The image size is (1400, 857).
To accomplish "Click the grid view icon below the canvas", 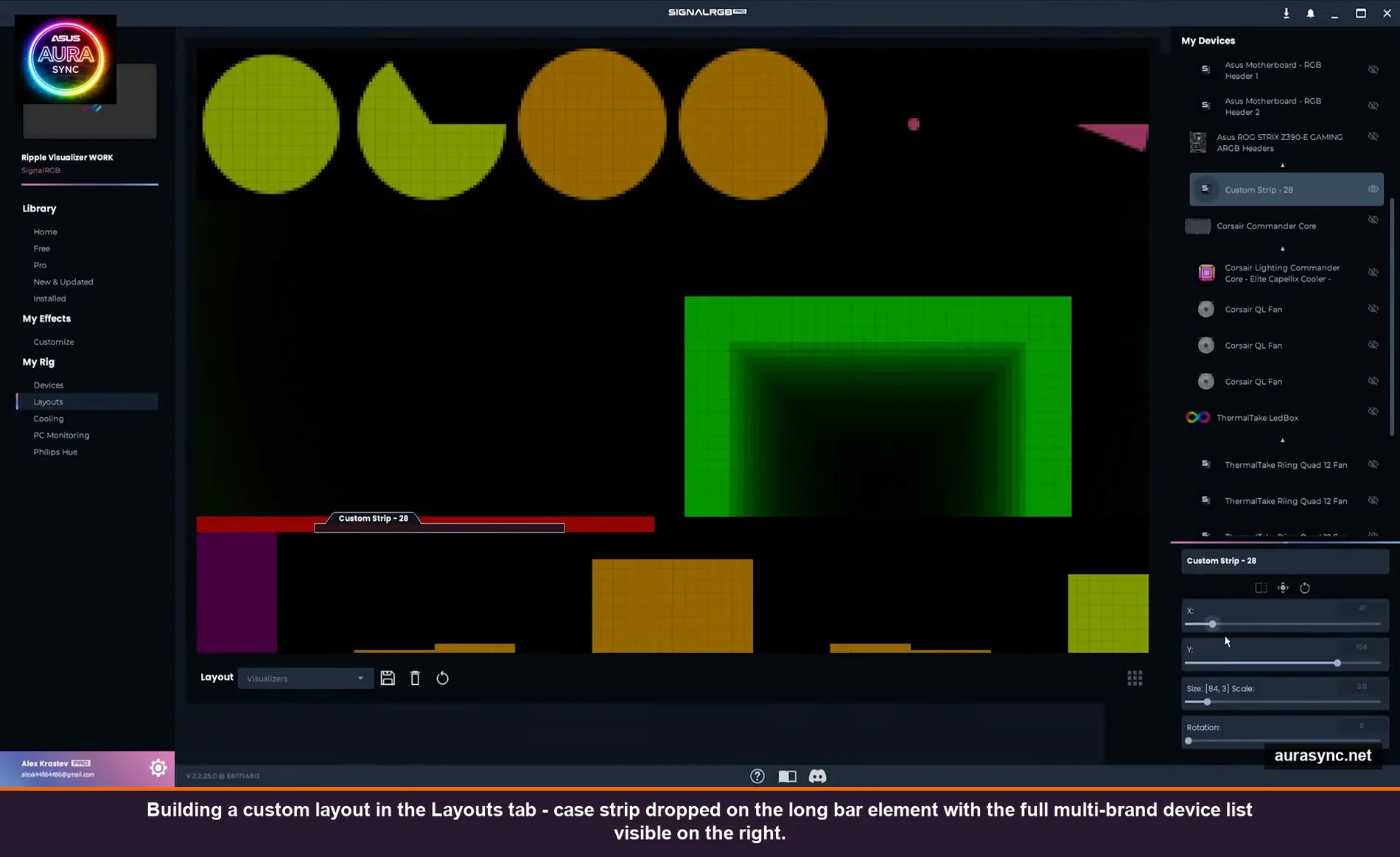I will [x=1135, y=677].
